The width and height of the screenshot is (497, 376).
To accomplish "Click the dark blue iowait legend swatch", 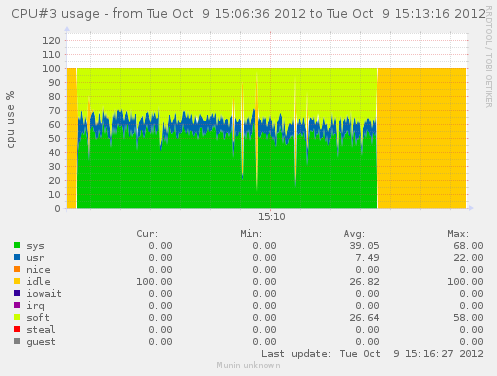I will (17, 293).
